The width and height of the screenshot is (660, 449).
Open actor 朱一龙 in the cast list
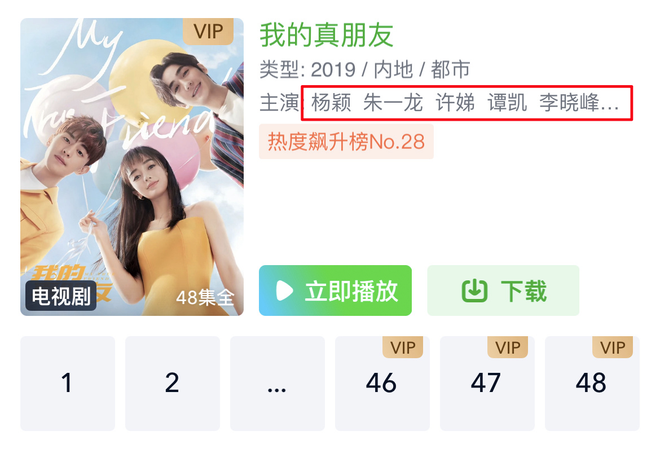pos(393,103)
